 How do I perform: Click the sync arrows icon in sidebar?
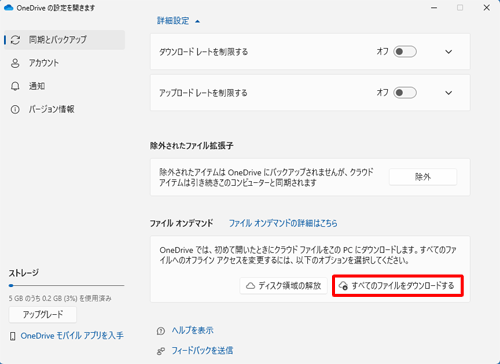tap(15, 40)
